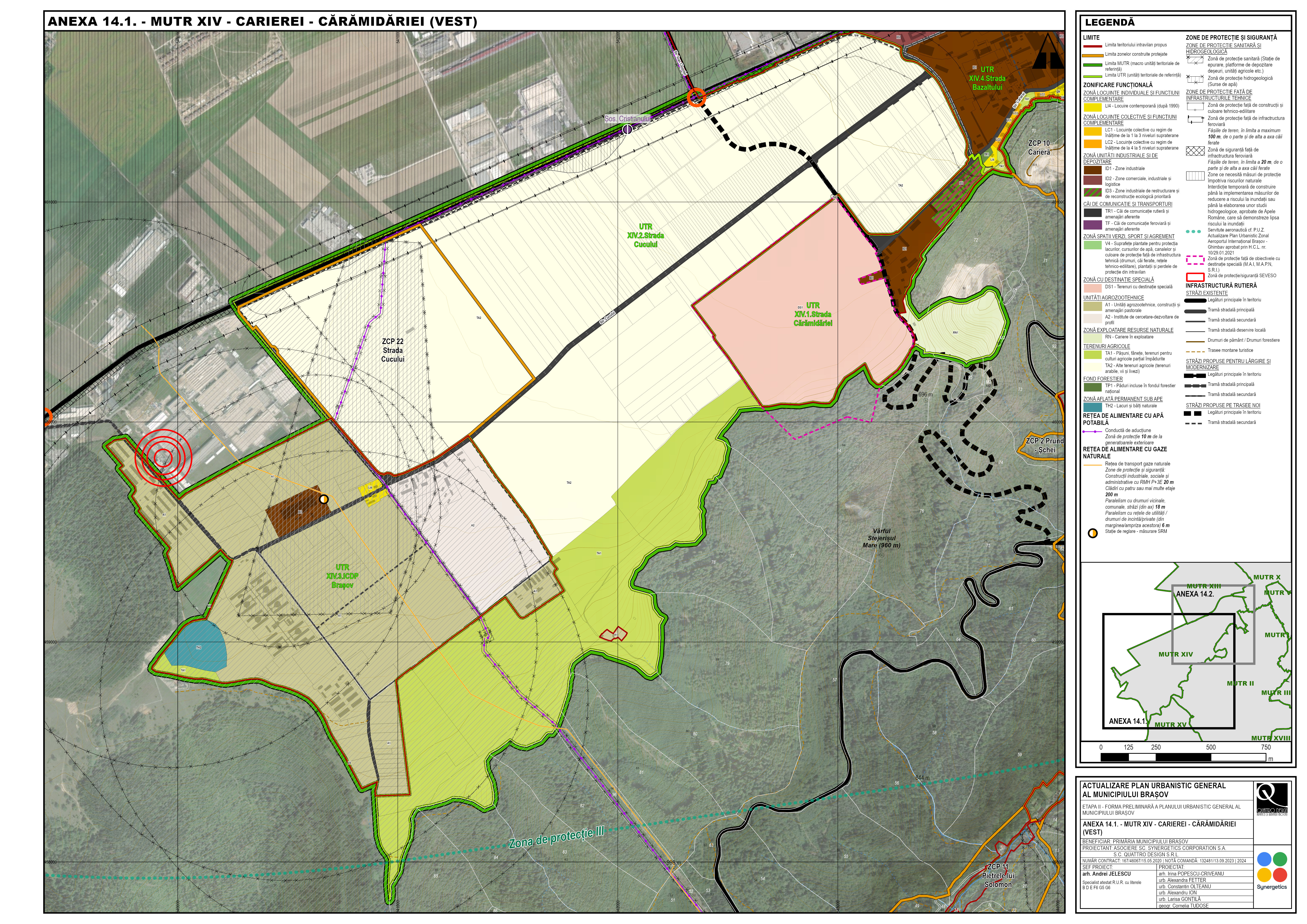Click 'urb. Alexandra FETTER' in the title block
This screenshot has width=1307, height=924.
(1182, 880)
